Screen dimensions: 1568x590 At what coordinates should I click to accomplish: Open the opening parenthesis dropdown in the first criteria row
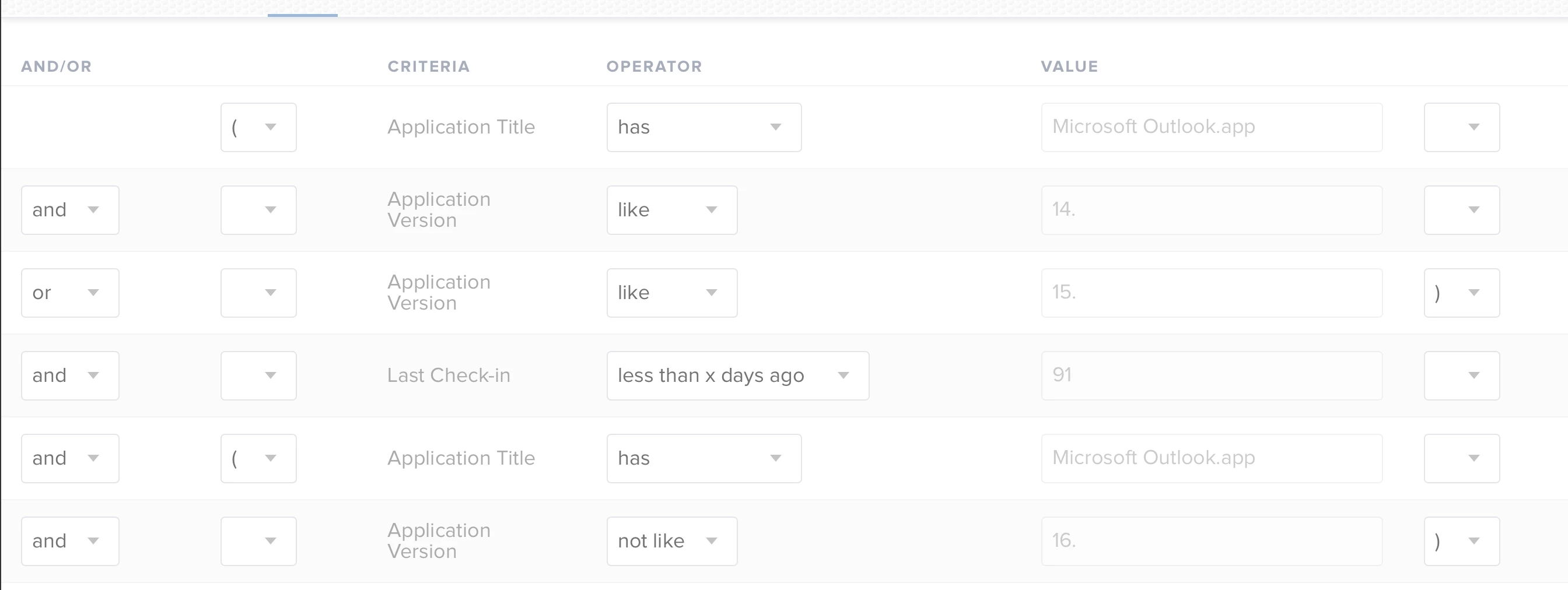coord(258,127)
